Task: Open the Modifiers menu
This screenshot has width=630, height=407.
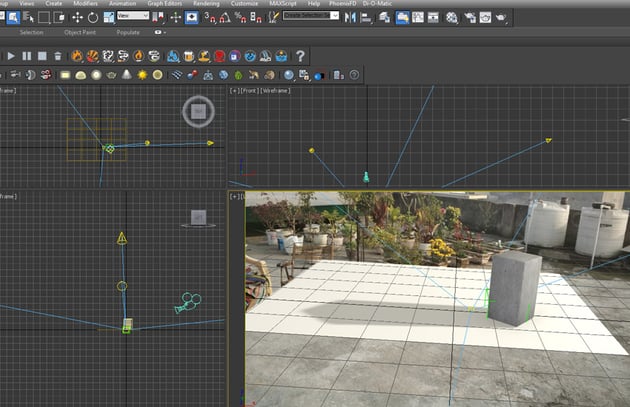Action: click(x=85, y=3)
